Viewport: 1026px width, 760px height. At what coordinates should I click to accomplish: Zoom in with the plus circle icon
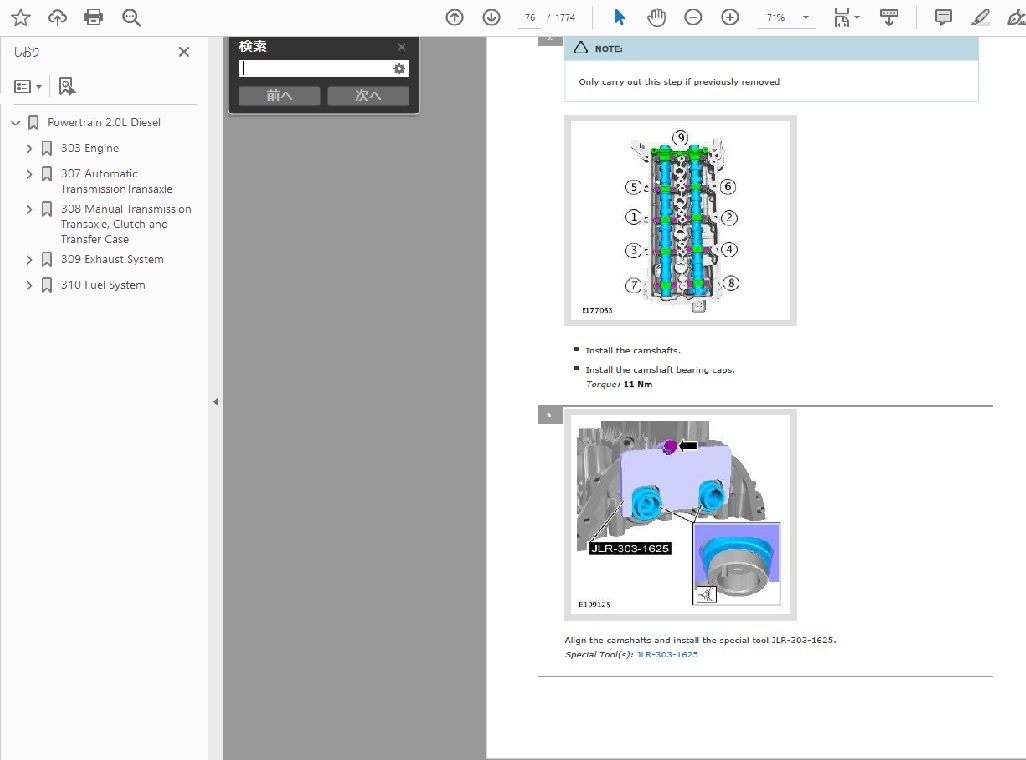click(730, 18)
